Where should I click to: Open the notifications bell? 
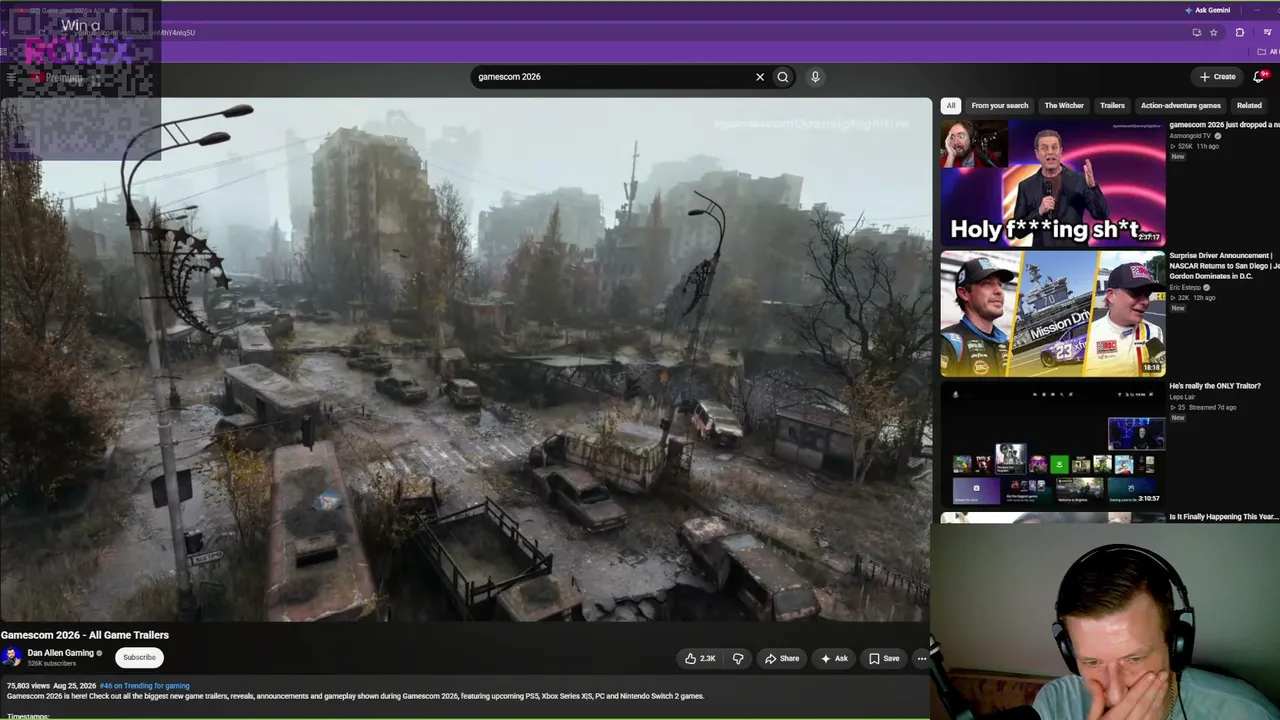1259,77
